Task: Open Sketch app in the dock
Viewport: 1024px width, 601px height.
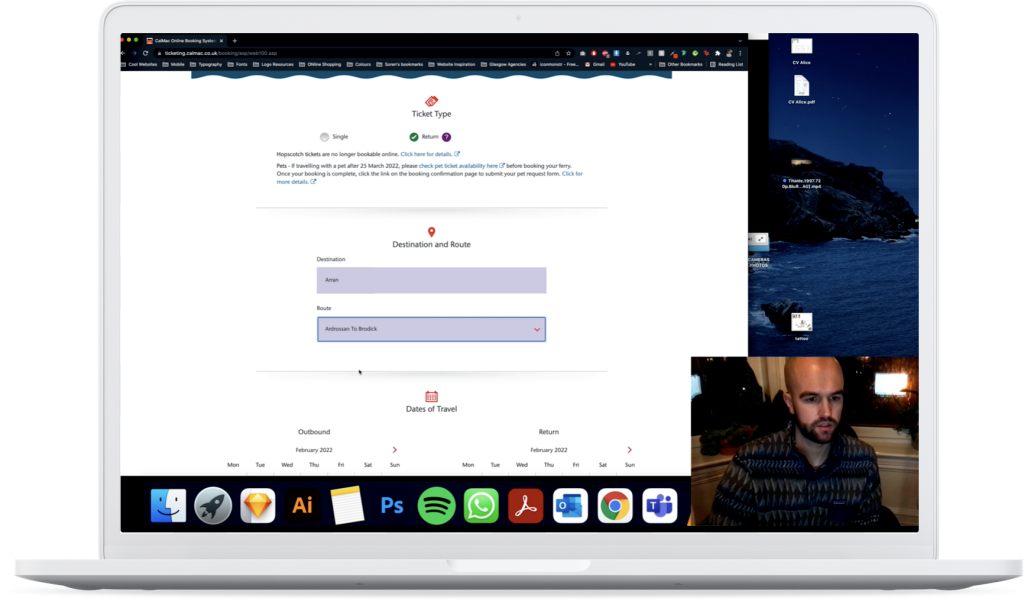Action: [258, 506]
